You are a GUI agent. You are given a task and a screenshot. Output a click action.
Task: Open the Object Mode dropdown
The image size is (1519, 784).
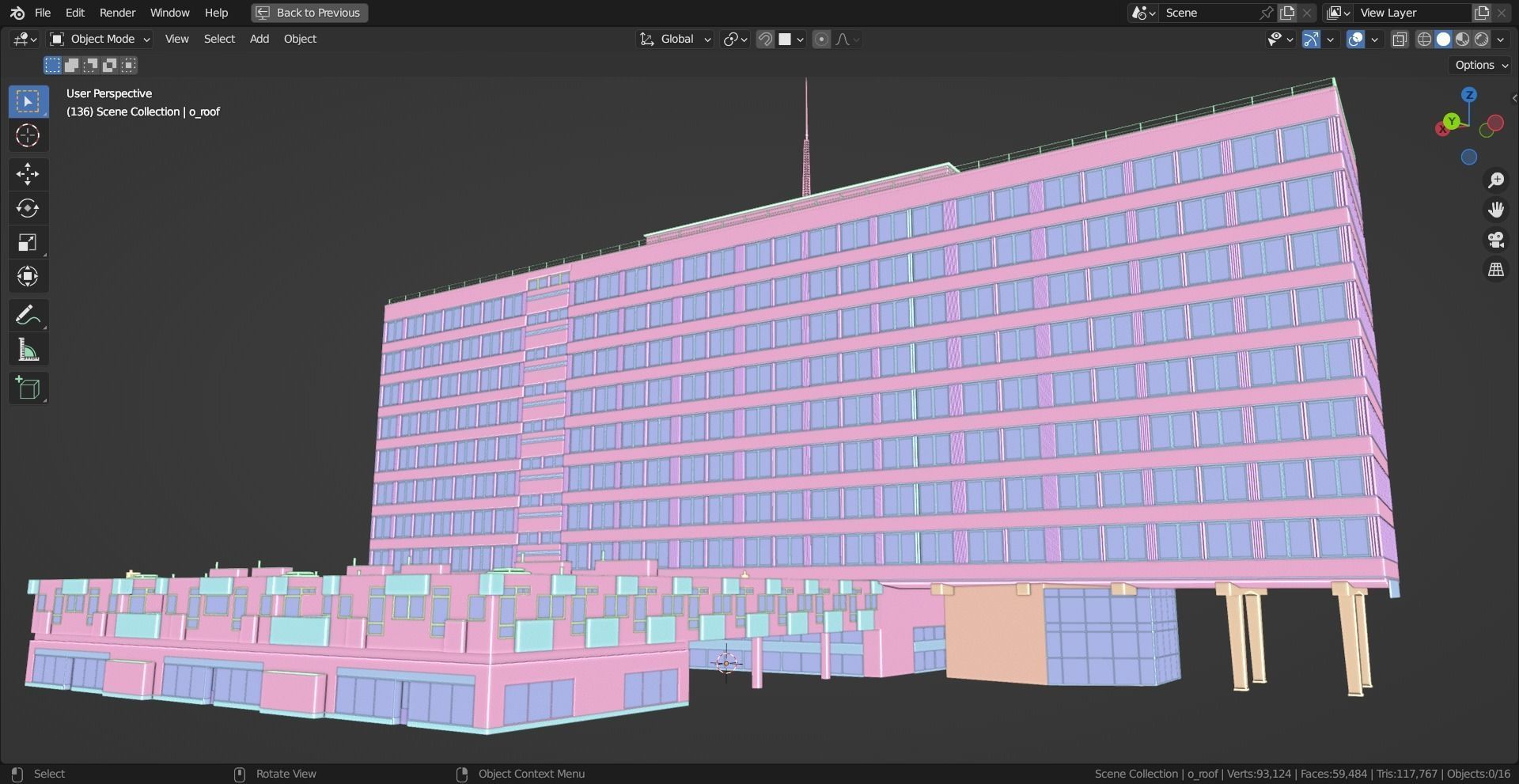(100, 39)
